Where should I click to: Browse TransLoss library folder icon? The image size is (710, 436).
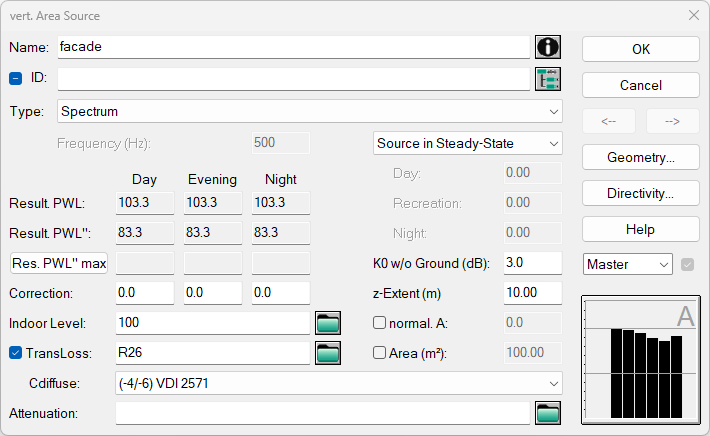[328, 353]
